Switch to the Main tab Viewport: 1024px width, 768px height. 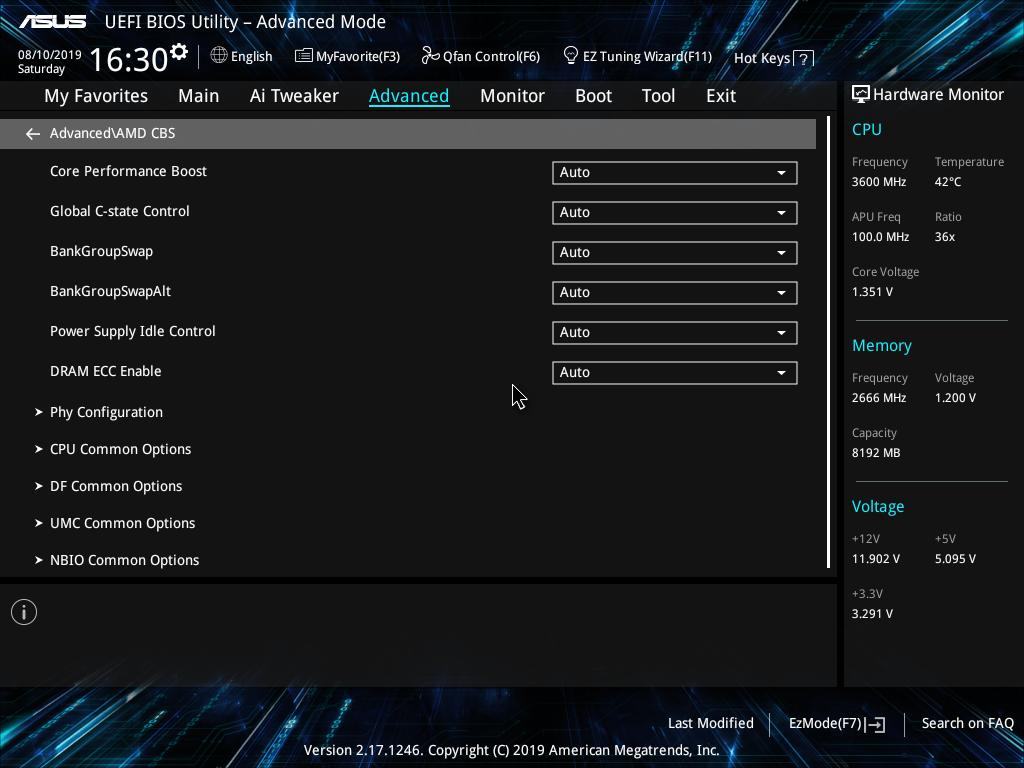tap(199, 96)
